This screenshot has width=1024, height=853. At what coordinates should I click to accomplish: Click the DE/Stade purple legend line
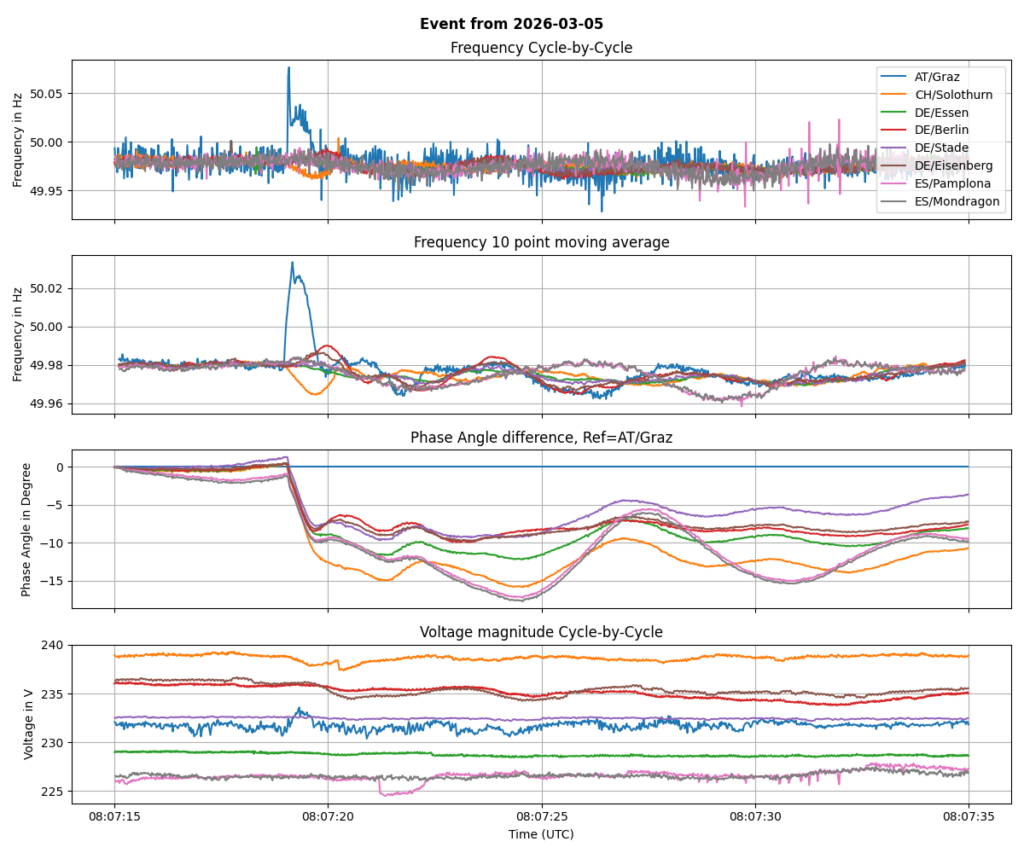point(895,148)
